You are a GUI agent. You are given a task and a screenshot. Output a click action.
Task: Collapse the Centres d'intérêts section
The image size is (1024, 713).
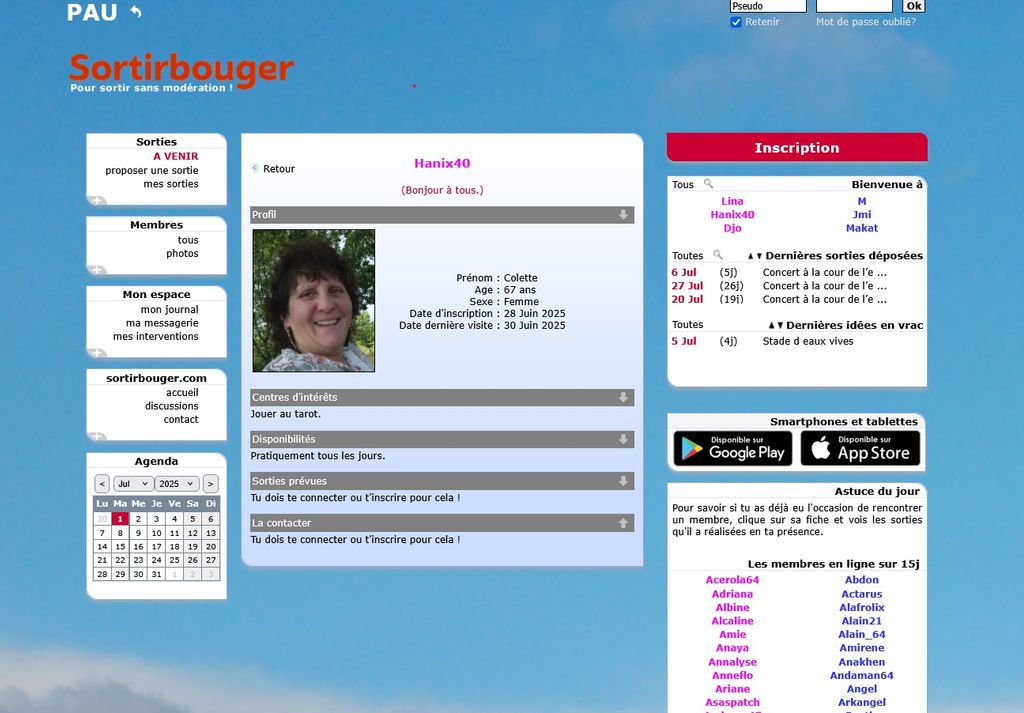tap(623, 397)
